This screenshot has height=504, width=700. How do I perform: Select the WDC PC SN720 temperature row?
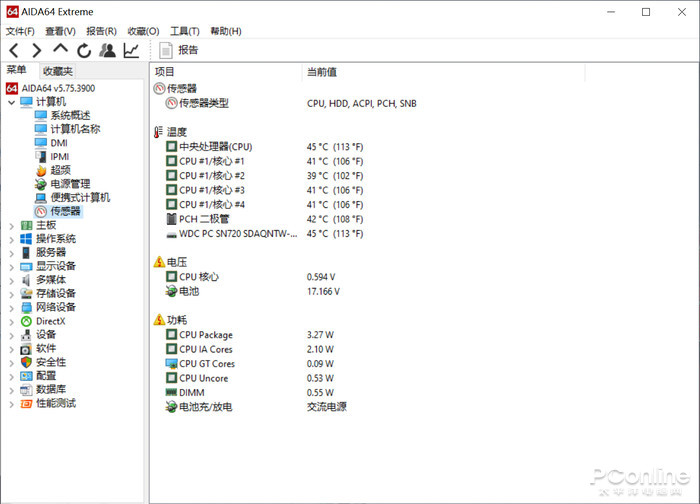tap(264, 233)
